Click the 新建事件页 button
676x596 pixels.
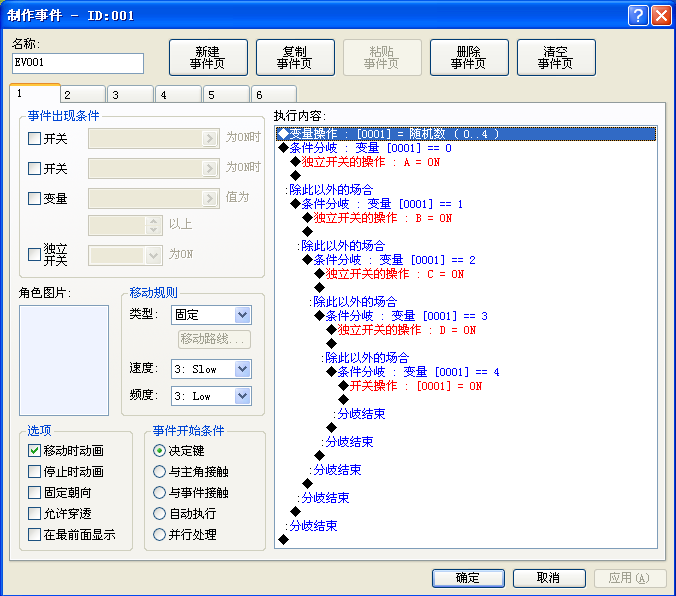tap(208, 58)
